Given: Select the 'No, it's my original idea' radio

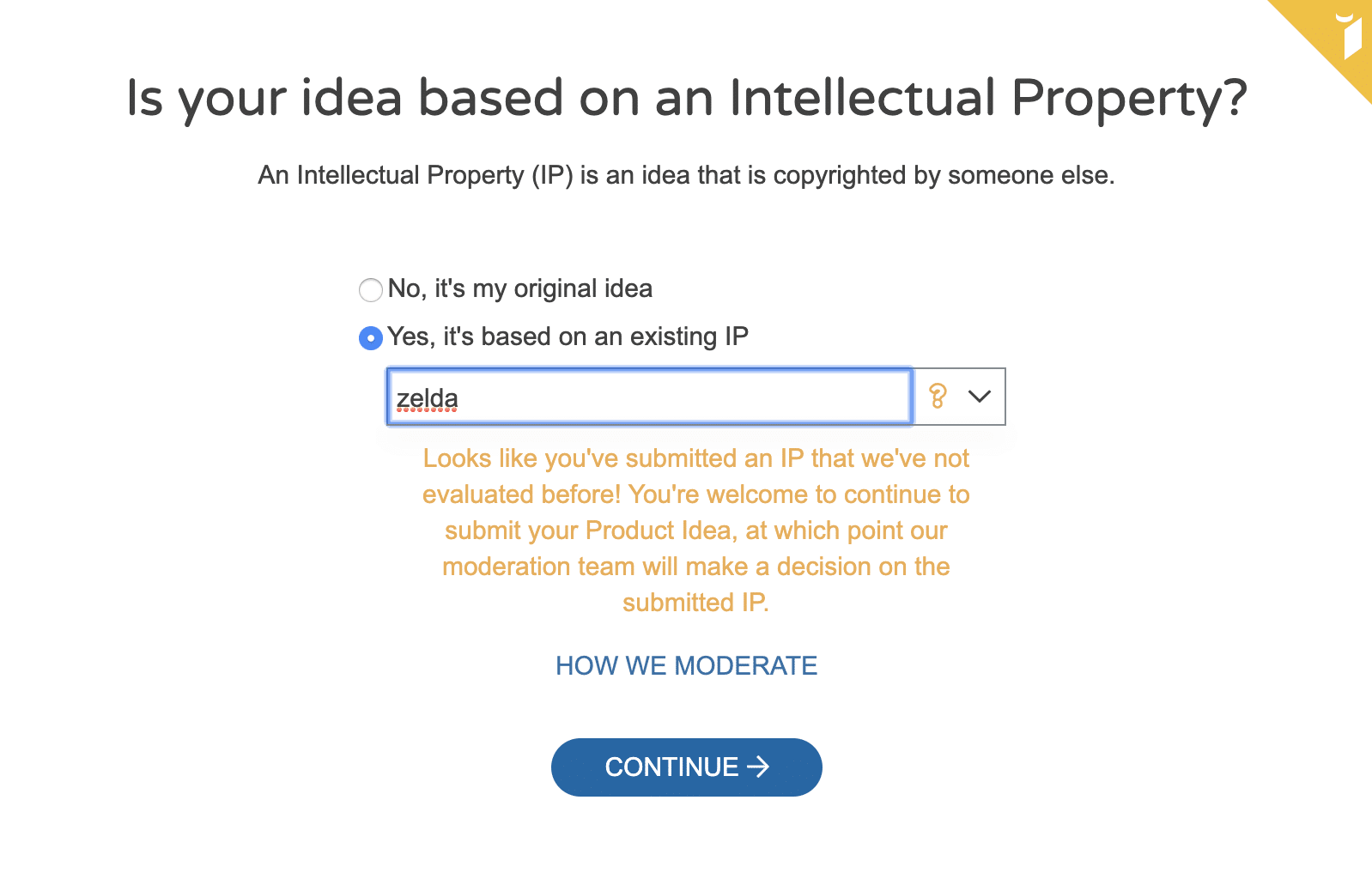Looking at the screenshot, I should pos(371,290).
